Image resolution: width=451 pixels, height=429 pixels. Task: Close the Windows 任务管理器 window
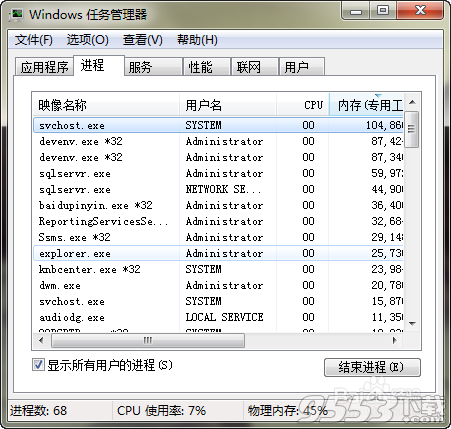(420, 11)
